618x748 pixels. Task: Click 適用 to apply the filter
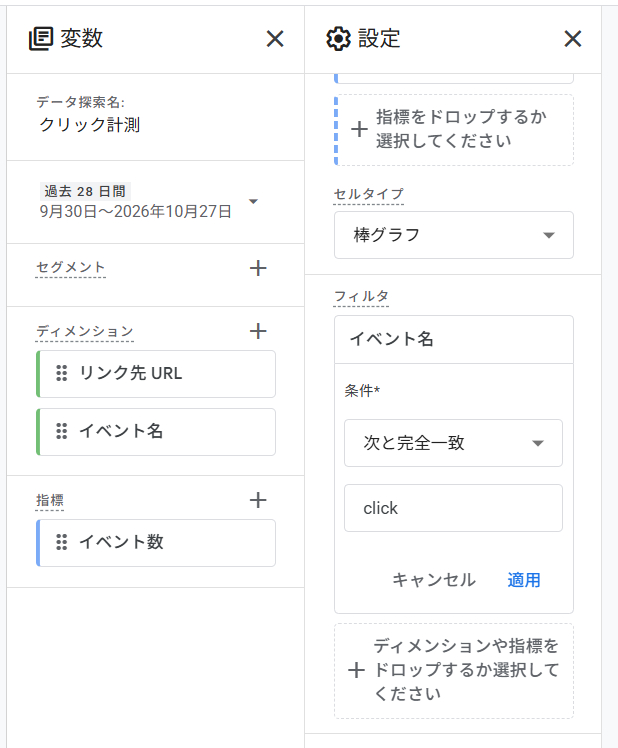(524, 580)
